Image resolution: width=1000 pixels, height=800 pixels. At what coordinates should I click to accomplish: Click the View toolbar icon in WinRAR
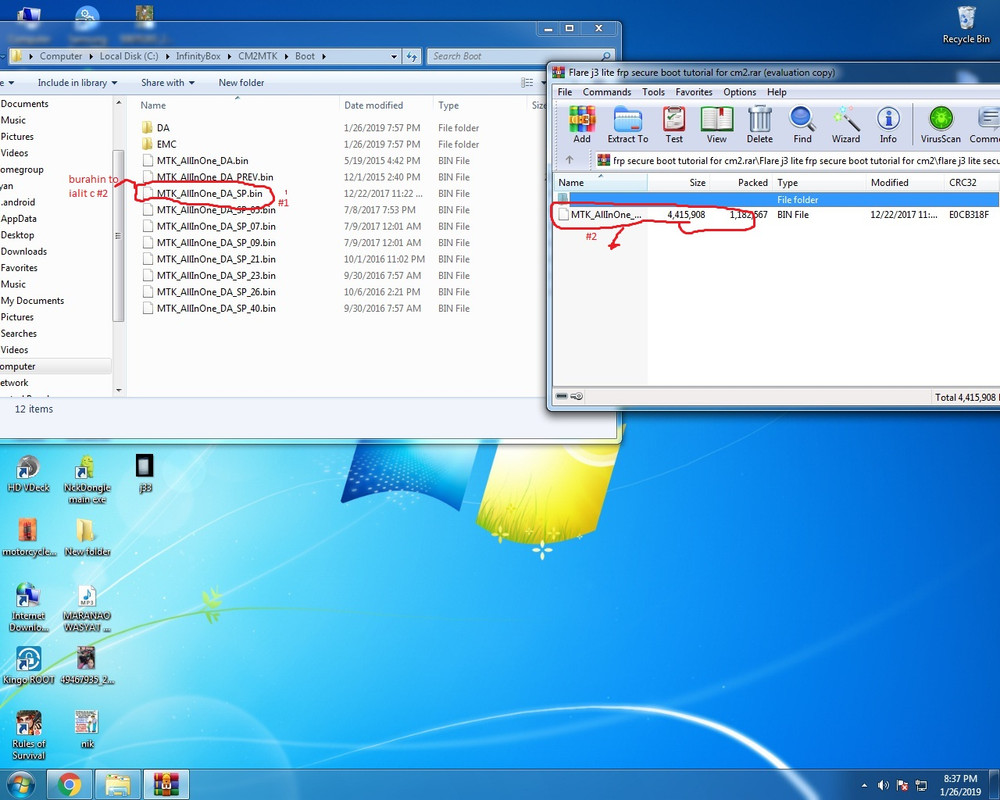click(x=716, y=124)
